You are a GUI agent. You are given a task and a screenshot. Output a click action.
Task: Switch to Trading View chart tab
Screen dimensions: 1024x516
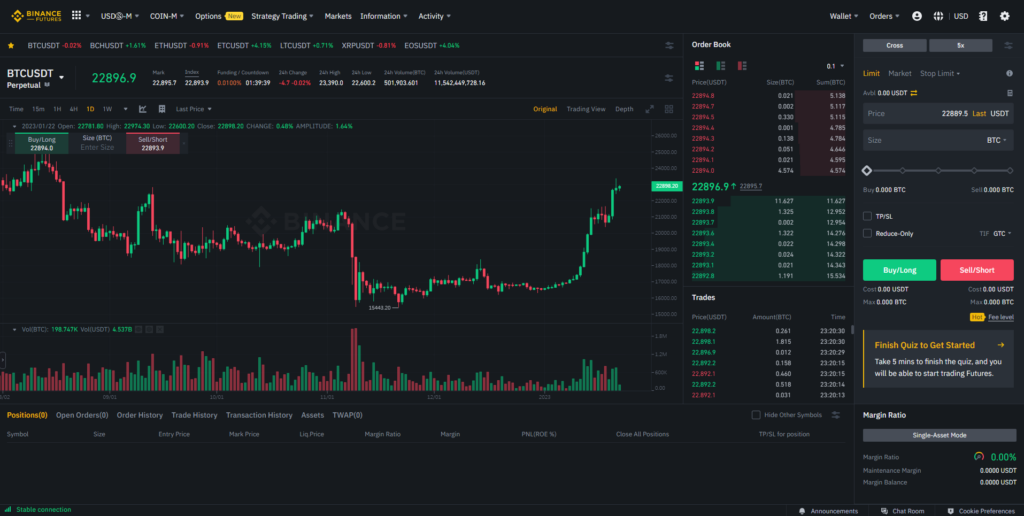pyautogui.click(x=586, y=109)
